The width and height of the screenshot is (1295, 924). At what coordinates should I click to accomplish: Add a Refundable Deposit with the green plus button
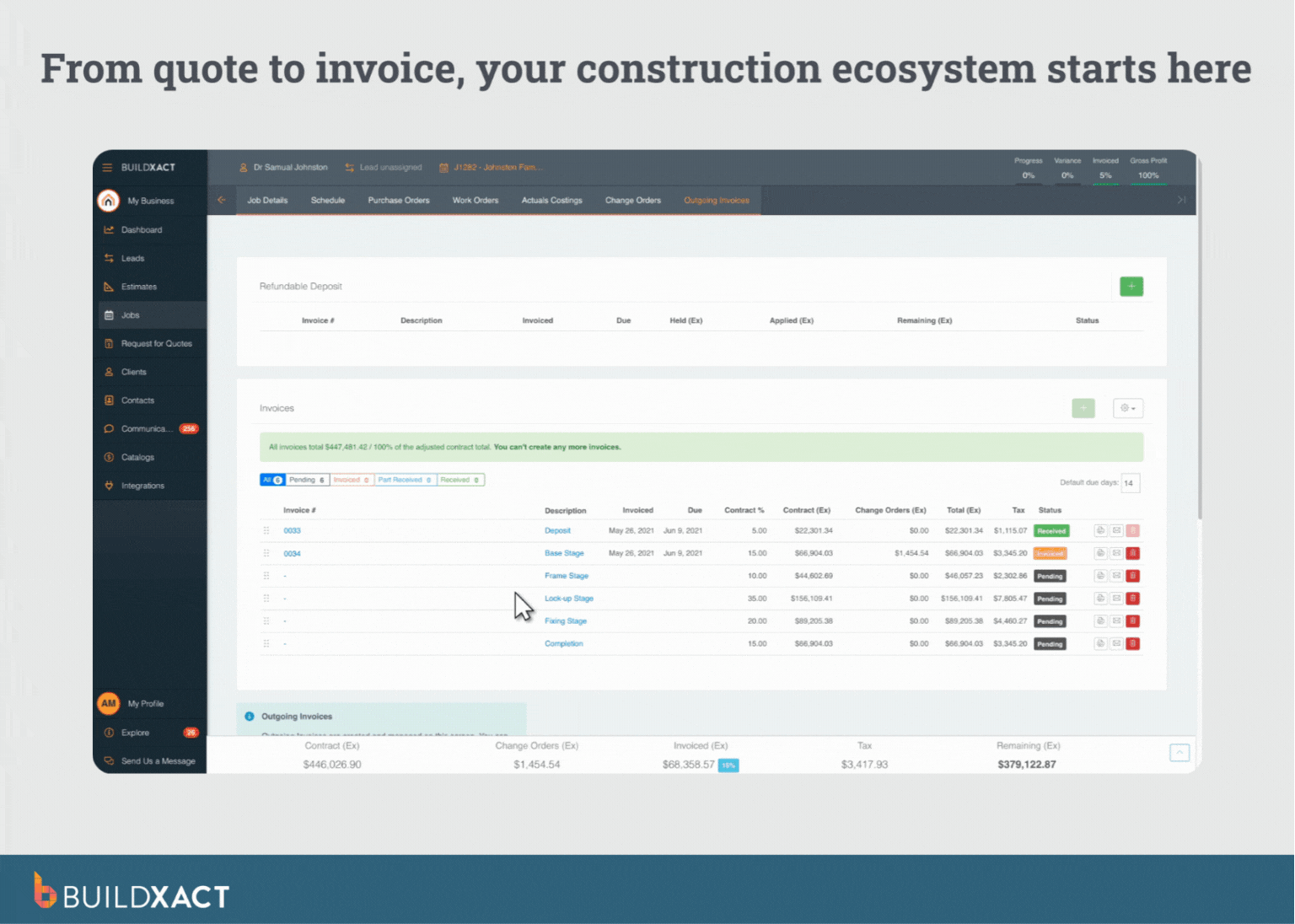click(x=1131, y=286)
